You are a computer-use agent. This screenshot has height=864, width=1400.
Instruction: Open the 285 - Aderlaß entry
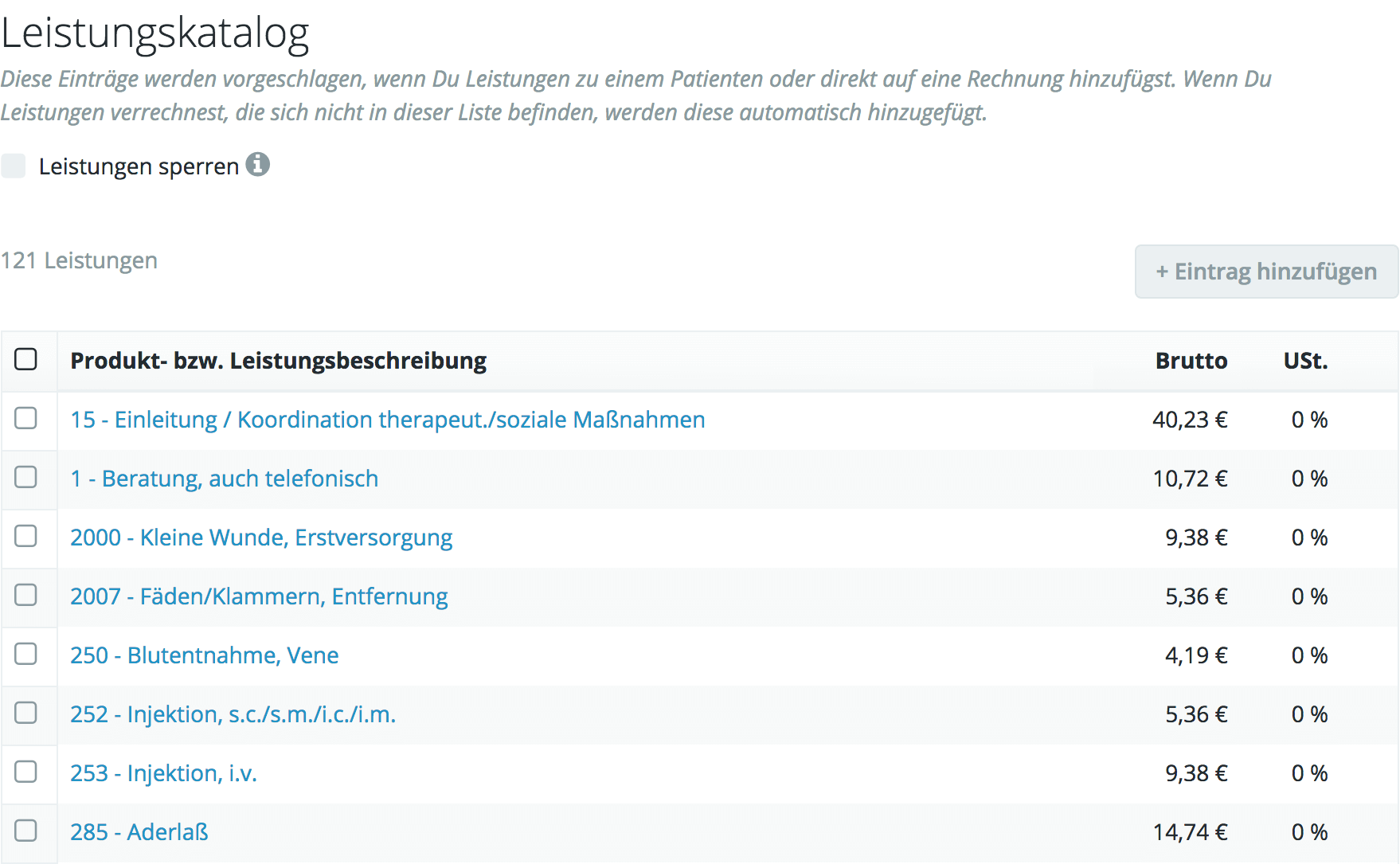[x=139, y=832]
